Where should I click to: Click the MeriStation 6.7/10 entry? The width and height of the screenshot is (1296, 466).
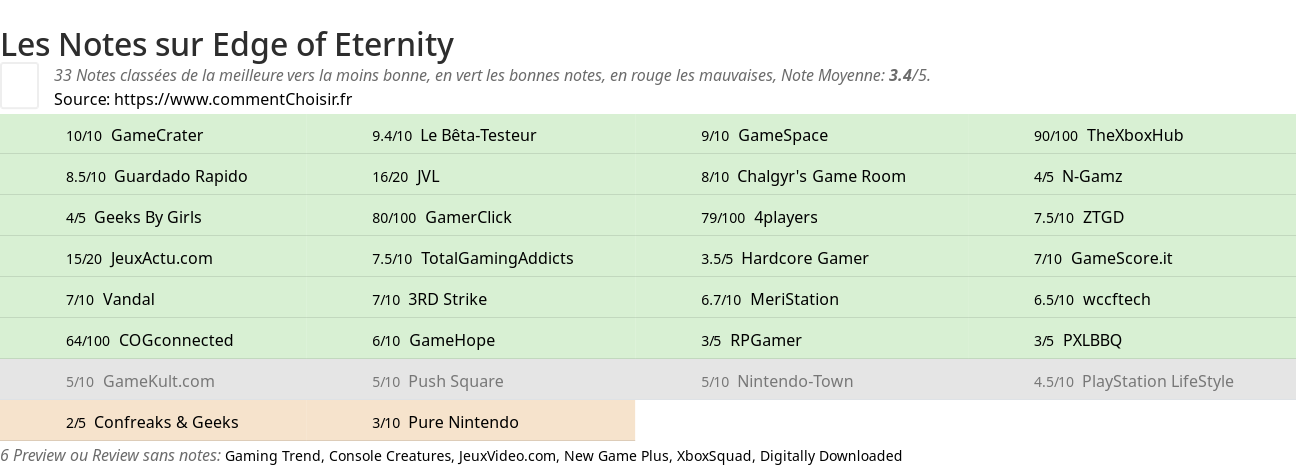[x=769, y=299]
